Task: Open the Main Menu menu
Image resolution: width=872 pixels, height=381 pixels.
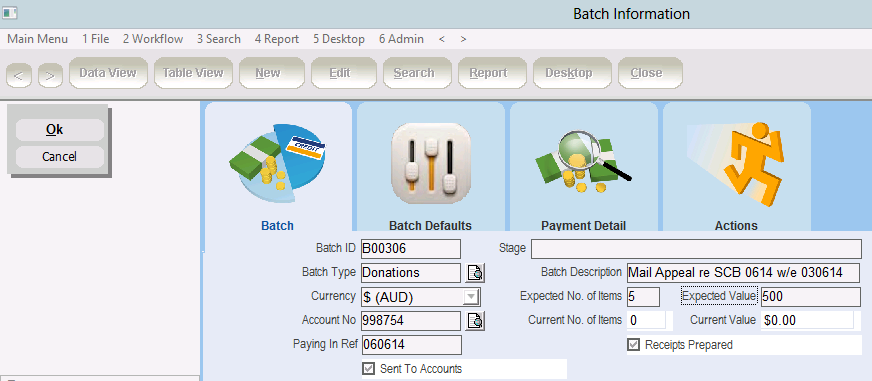Action: [38, 39]
